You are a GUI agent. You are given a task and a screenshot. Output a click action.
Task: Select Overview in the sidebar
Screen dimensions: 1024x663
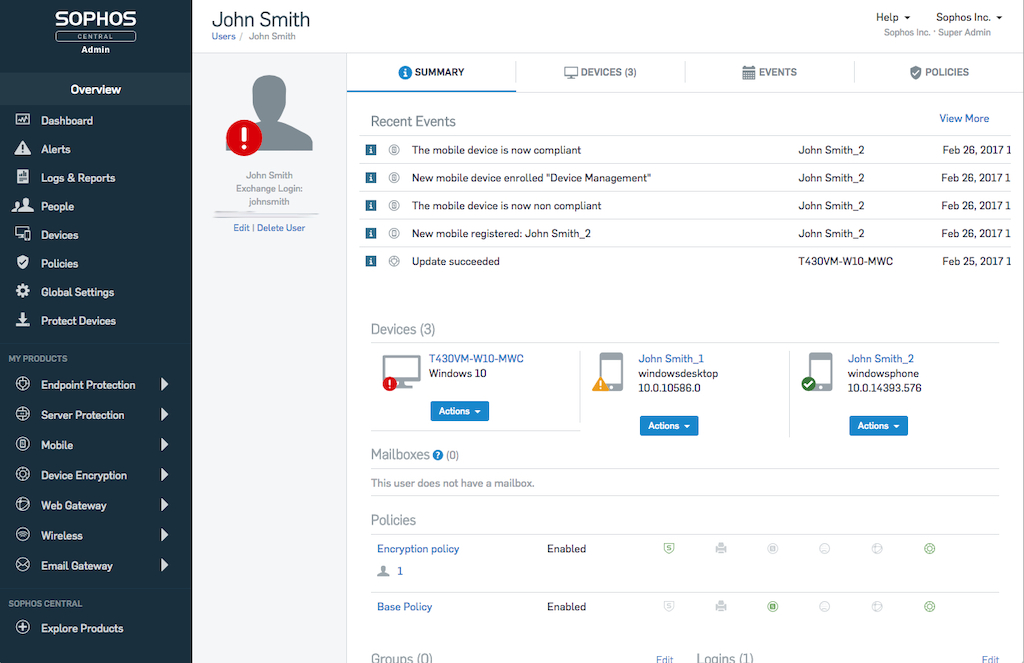95,89
